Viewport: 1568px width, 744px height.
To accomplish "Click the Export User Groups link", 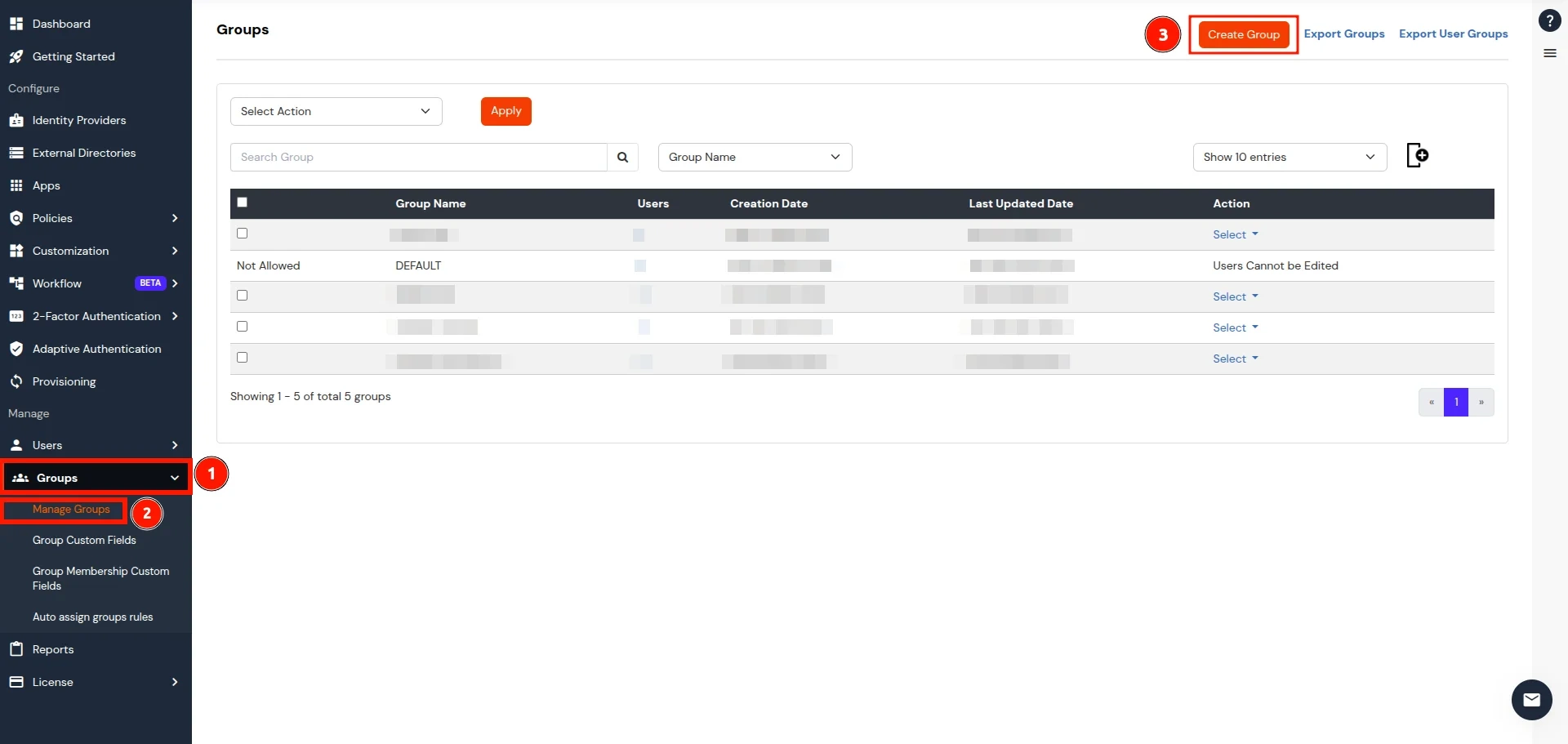I will [x=1453, y=33].
